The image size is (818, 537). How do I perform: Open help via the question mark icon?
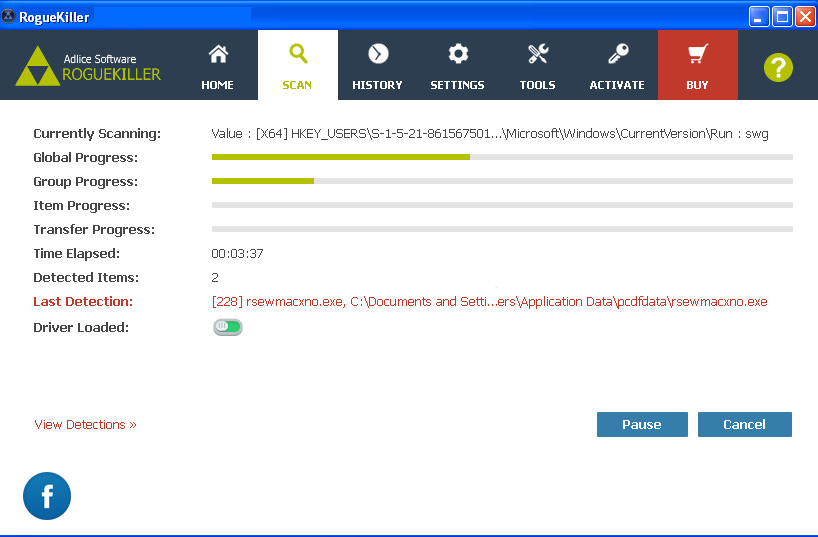point(778,67)
